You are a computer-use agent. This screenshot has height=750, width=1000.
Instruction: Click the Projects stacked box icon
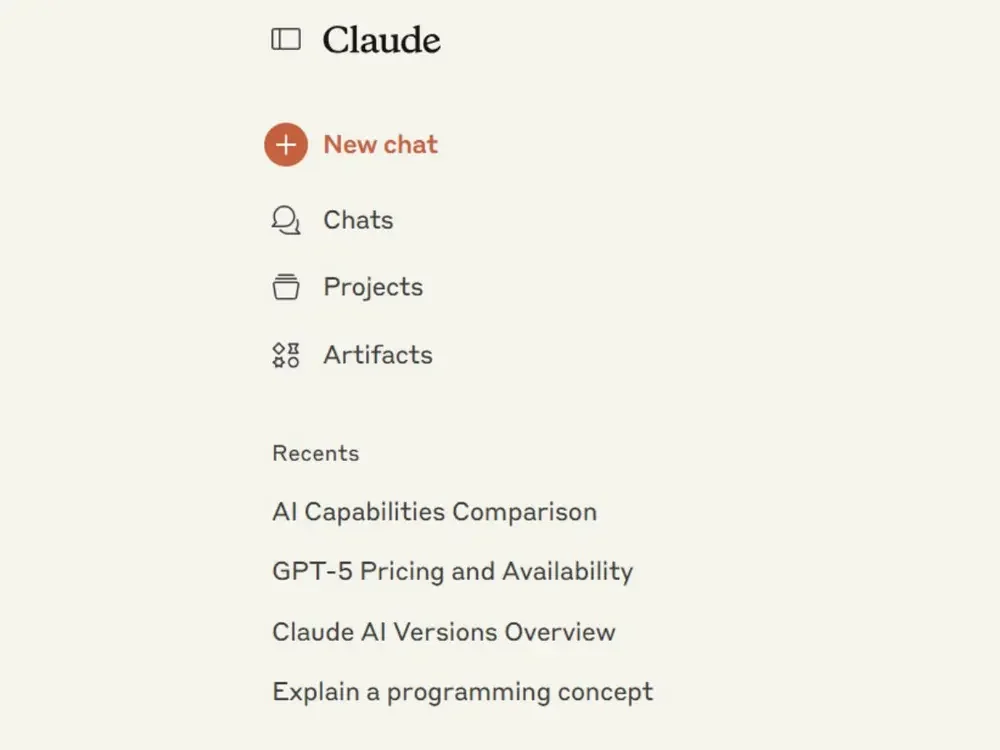[x=286, y=287]
